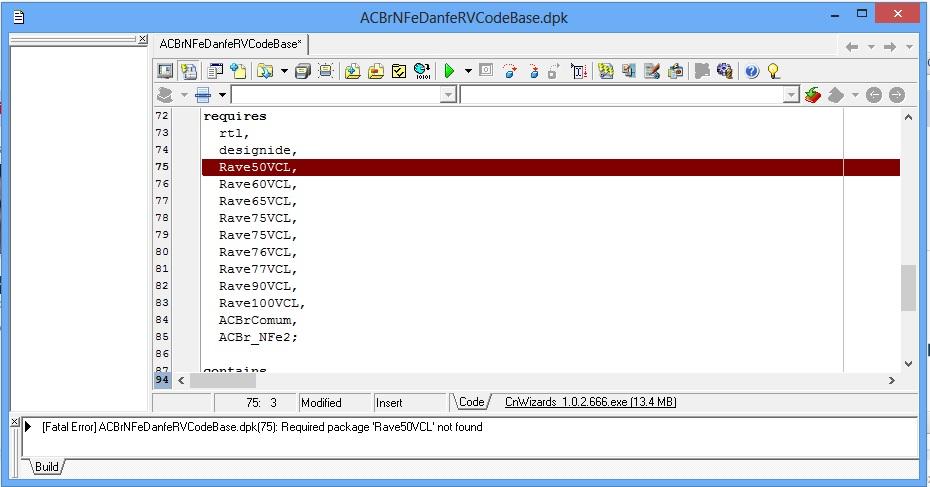Viewport: 930px width, 487px height.
Task: Click the Modified status bar cell
Action: 335,403
